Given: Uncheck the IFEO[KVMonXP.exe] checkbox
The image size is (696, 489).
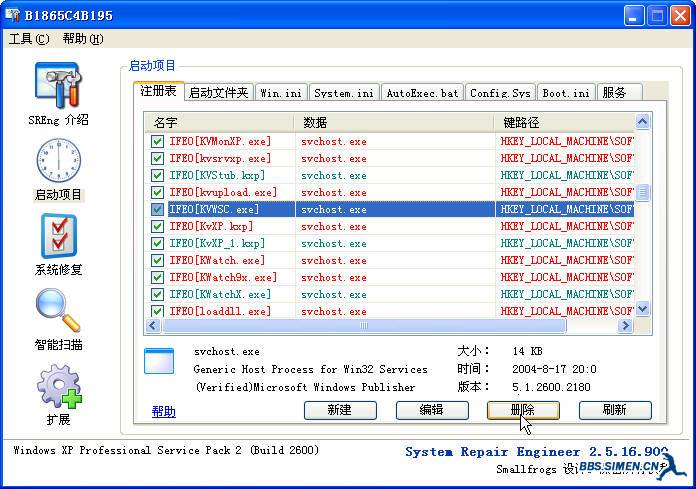Looking at the screenshot, I should (x=157, y=142).
